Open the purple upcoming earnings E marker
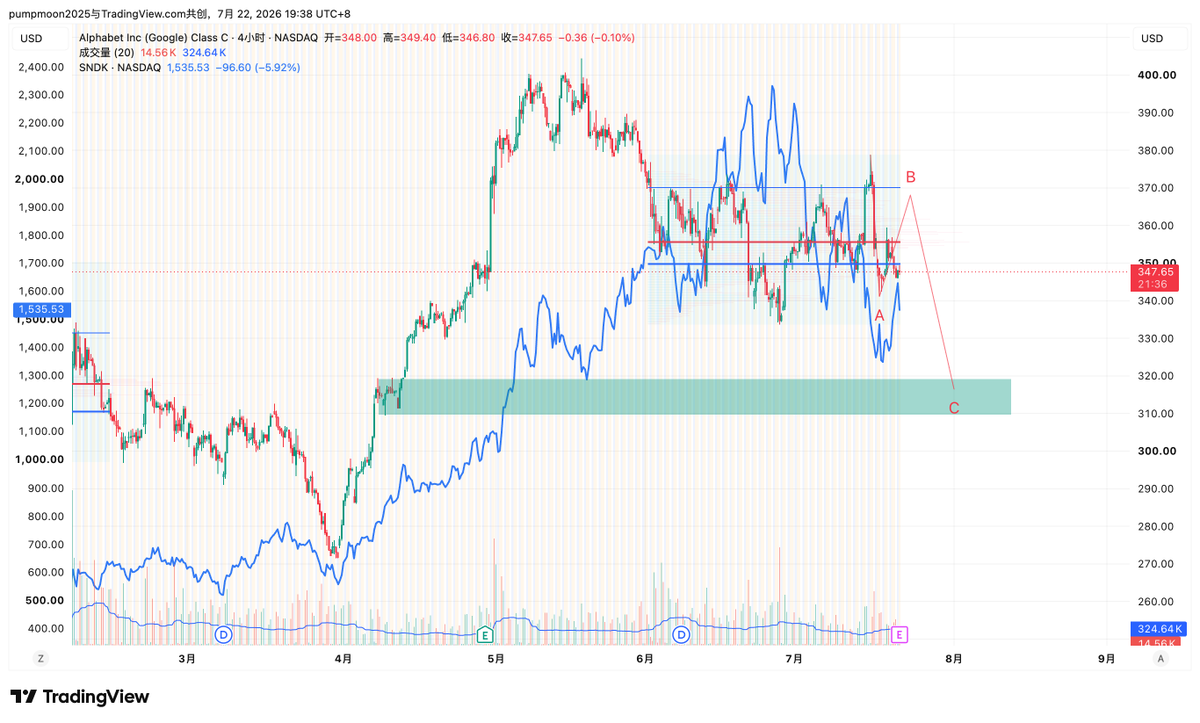The height and width of the screenshot is (723, 1200). pyautogui.click(x=900, y=634)
